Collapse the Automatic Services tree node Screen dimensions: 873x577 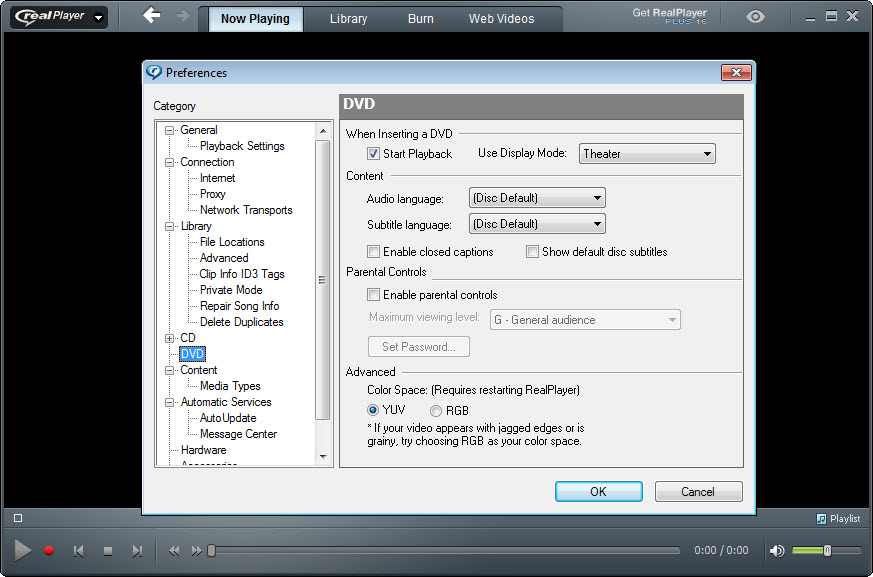click(x=169, y=403)
